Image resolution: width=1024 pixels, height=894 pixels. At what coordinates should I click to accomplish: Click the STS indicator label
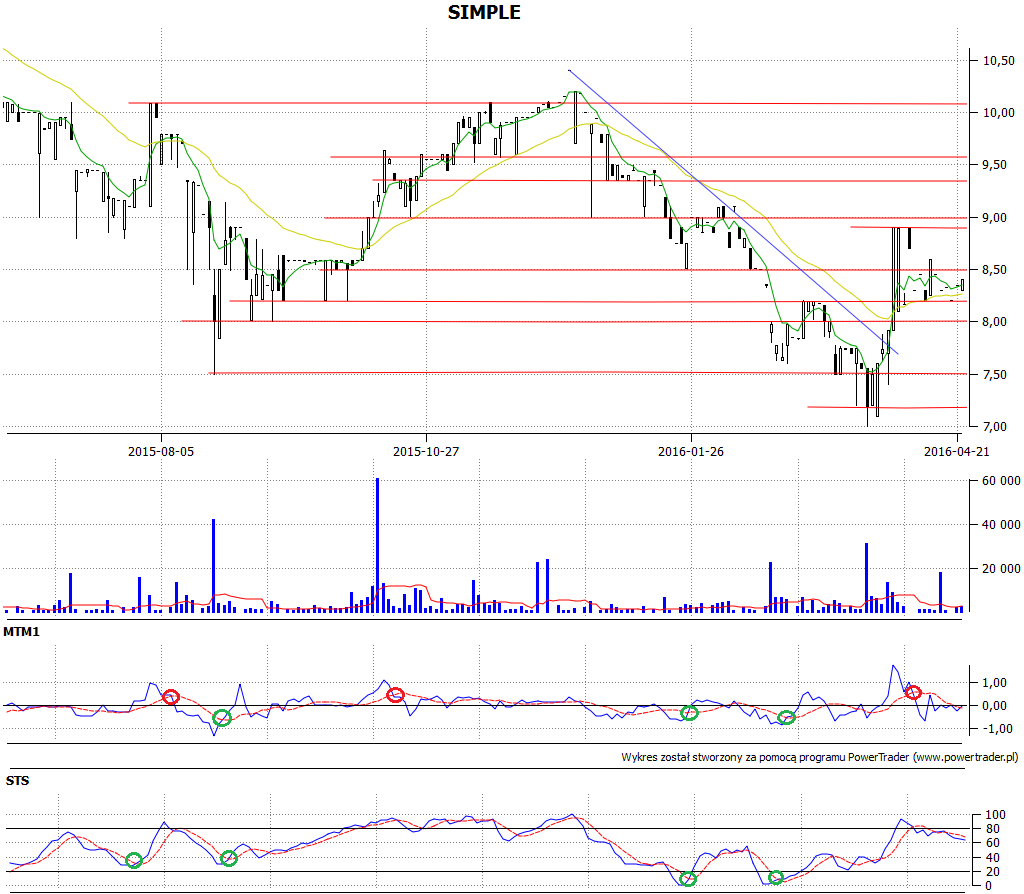coord(18,780)
